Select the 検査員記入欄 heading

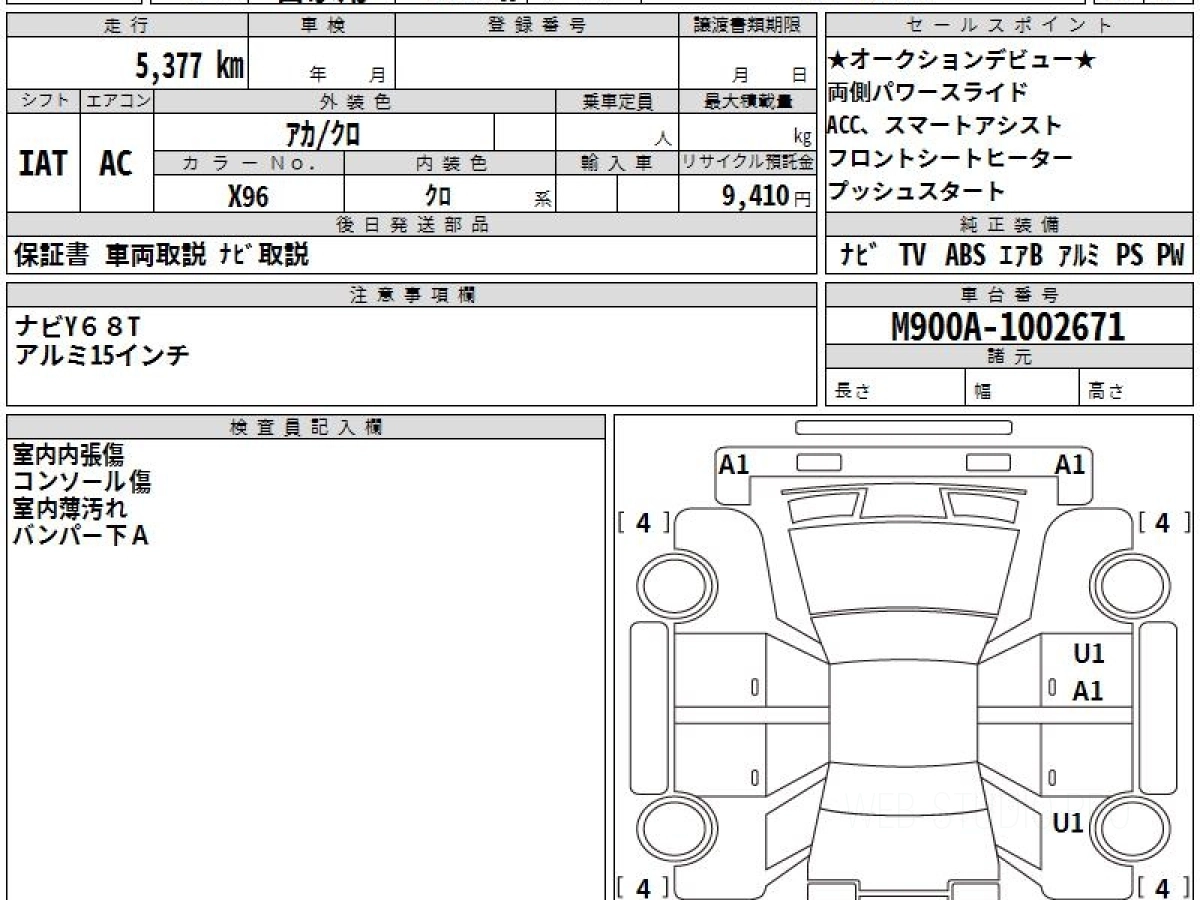coord(306,427)
